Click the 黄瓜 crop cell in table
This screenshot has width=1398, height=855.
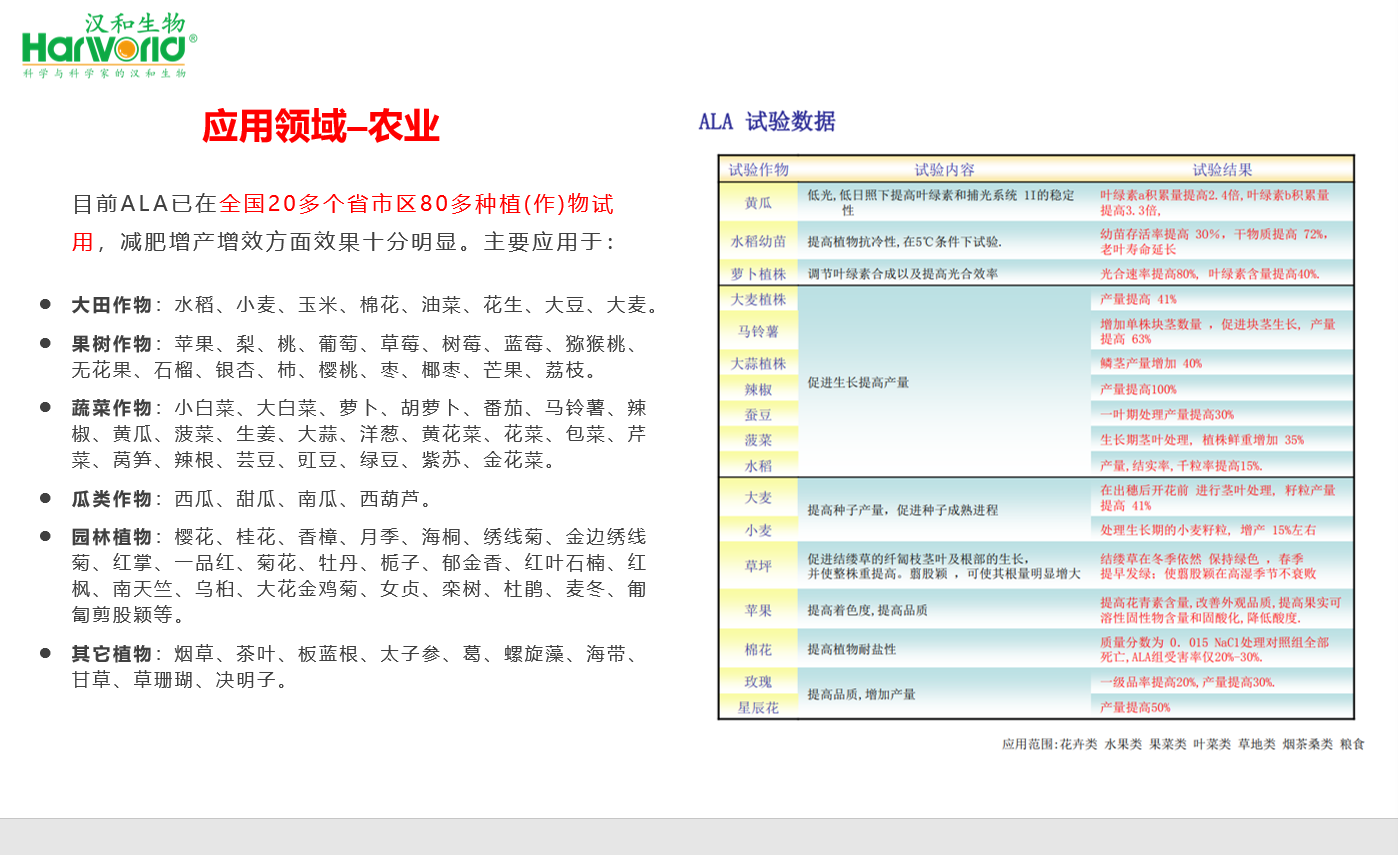pos(758,202)
